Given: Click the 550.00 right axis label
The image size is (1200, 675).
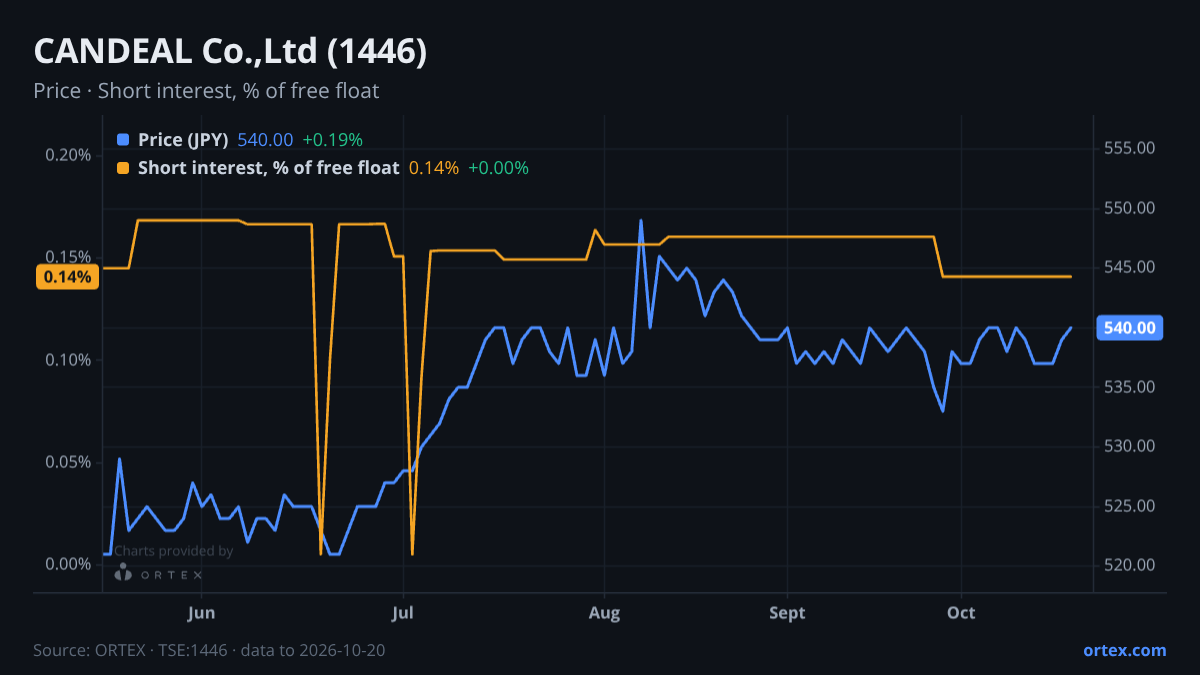Looking at the screenshot, I should point(1132,208).
